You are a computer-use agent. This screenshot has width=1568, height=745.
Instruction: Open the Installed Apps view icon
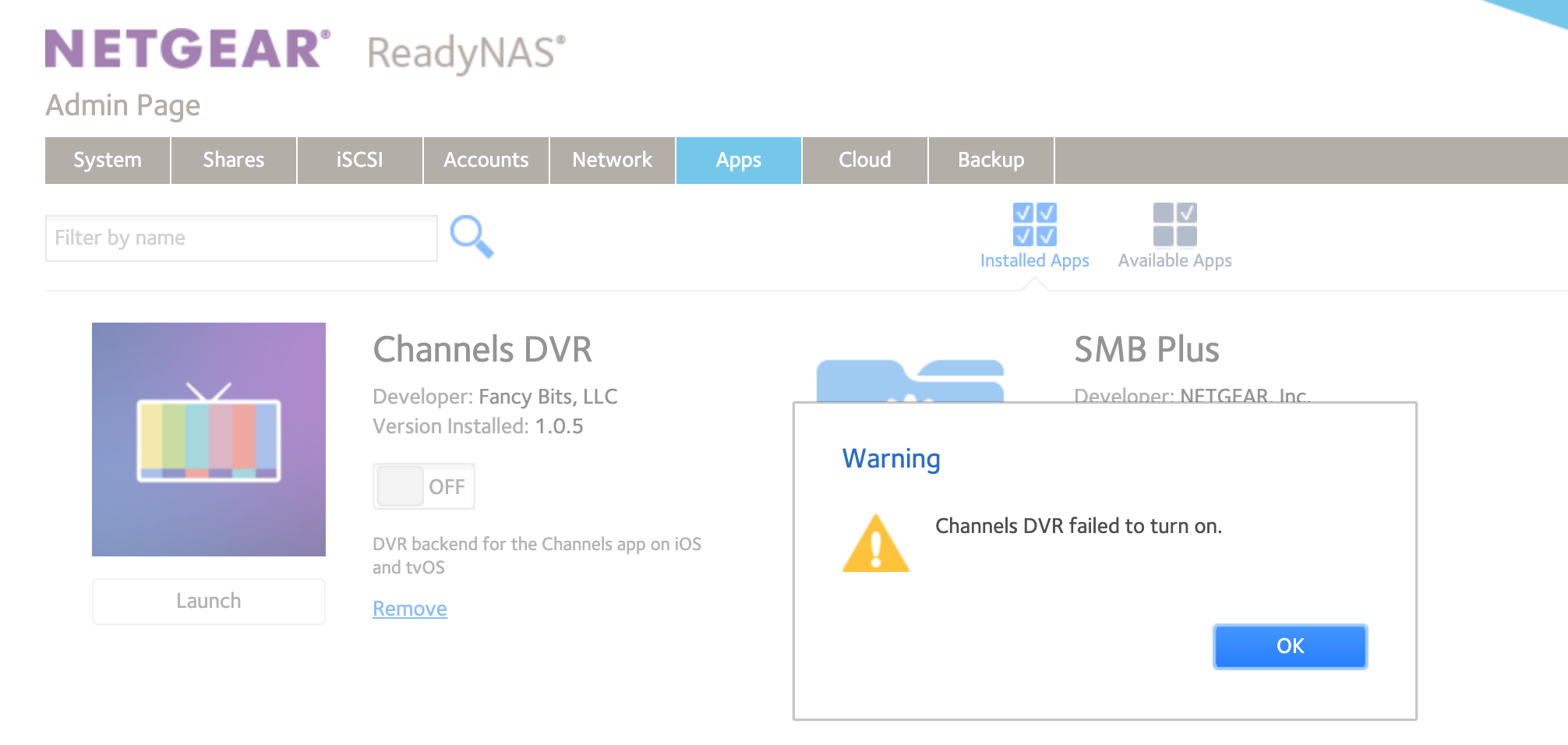1034,224
